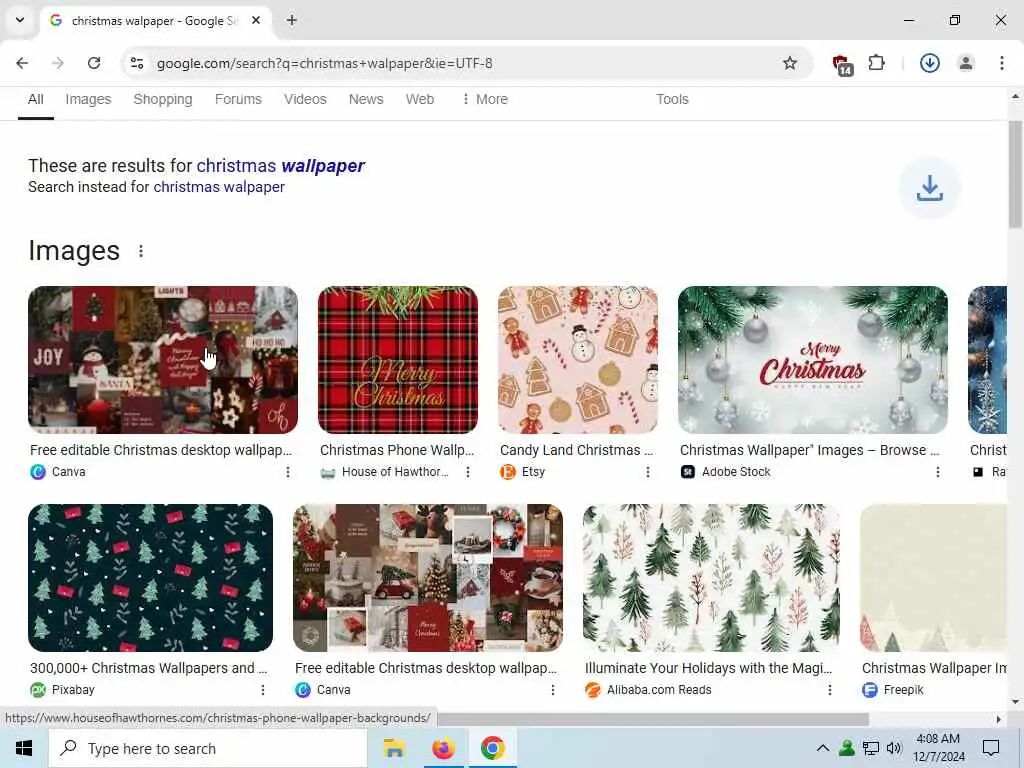Screen dimensions: 1024x768
Task: Switch to the Shopping tab
Action: tap(163, 99)
